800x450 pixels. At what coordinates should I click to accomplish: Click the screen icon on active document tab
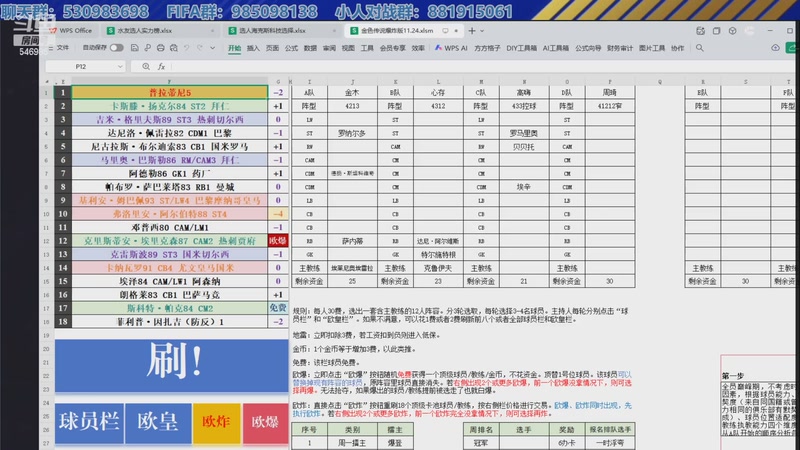(x=445, y=31)
